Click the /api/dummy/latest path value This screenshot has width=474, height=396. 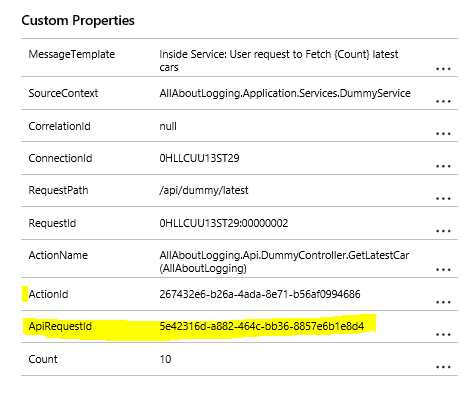[x=204, y=190]
